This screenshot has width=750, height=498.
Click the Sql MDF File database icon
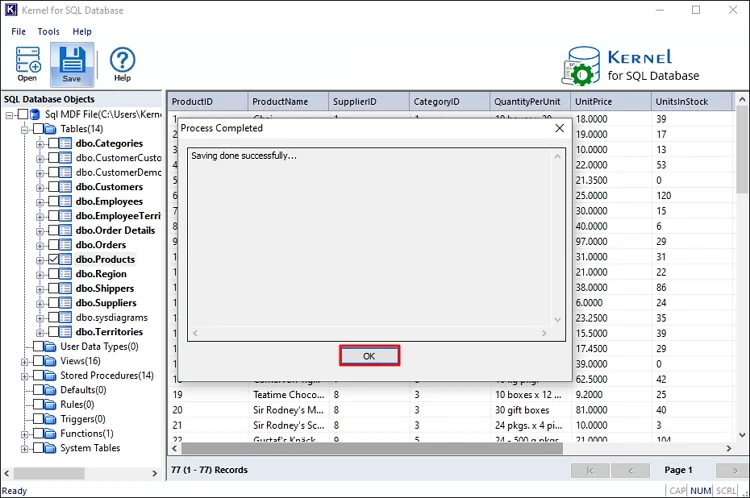pyautogui.click(x=35, y=114)
